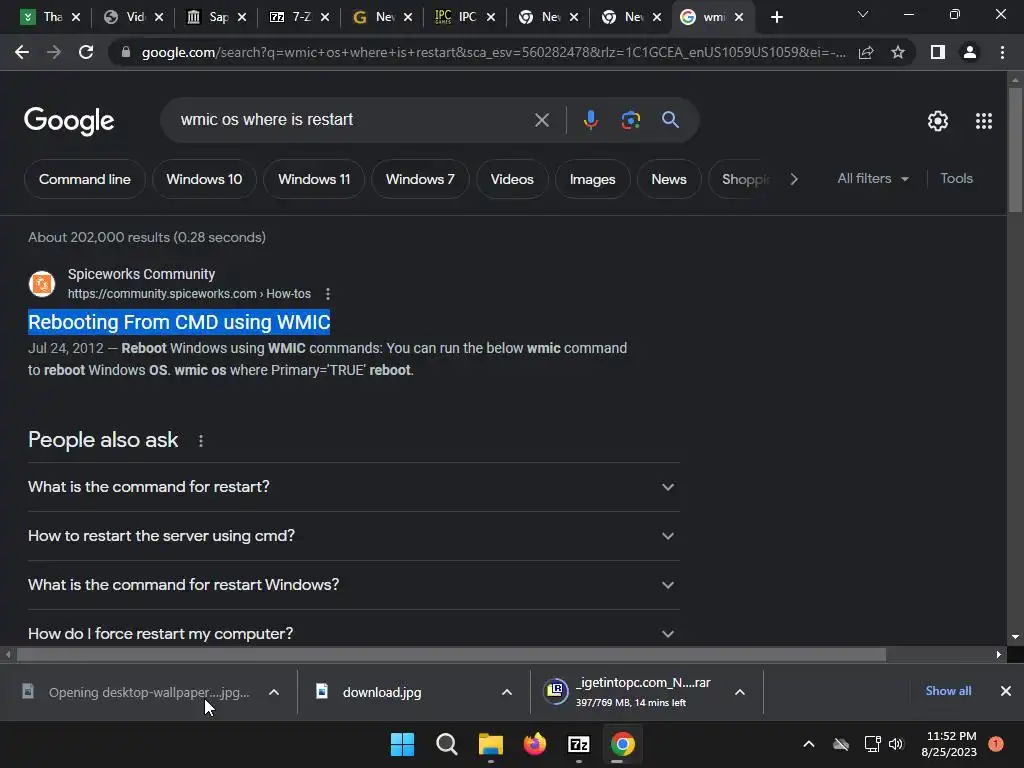Image resolution: width=1024 pixels, height=768 pixels.
Task: Switch to Images results
Action: point(592,179)
